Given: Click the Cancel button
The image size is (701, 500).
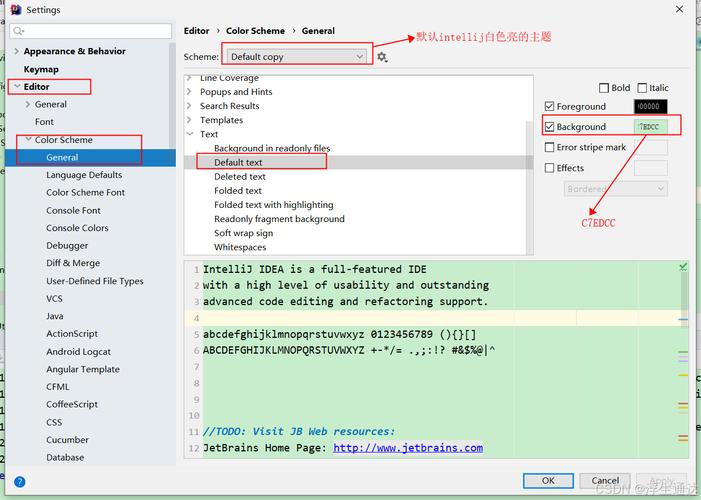Looking at the screenshot, I should pos(605,481).
